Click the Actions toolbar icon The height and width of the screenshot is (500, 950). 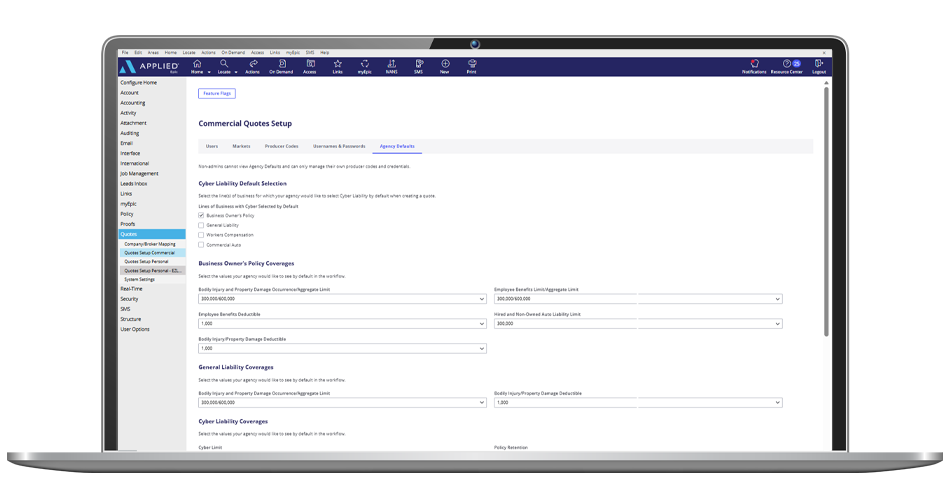(252, 65)
